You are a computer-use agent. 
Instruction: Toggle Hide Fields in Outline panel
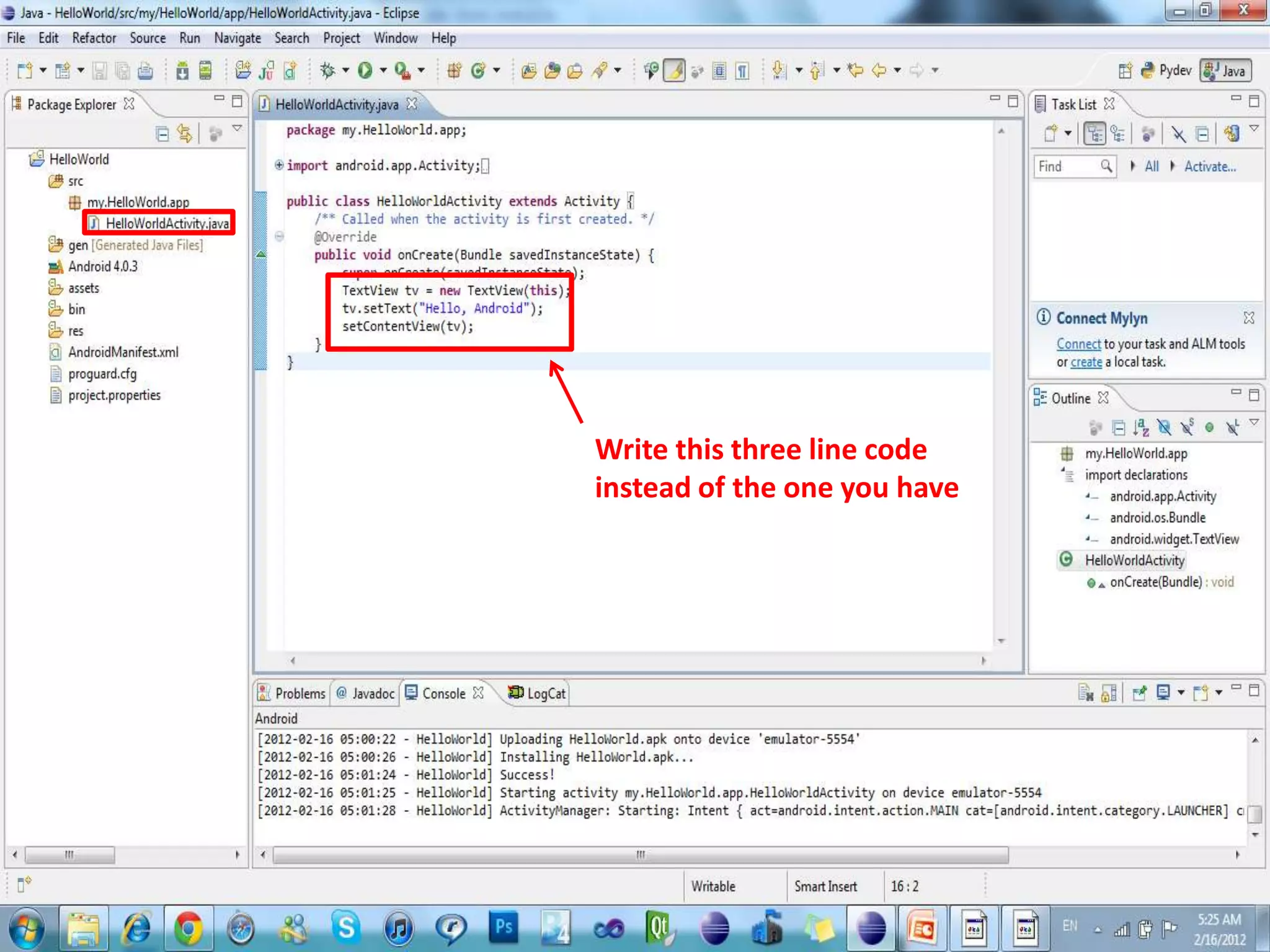(x=1164, y=427)
